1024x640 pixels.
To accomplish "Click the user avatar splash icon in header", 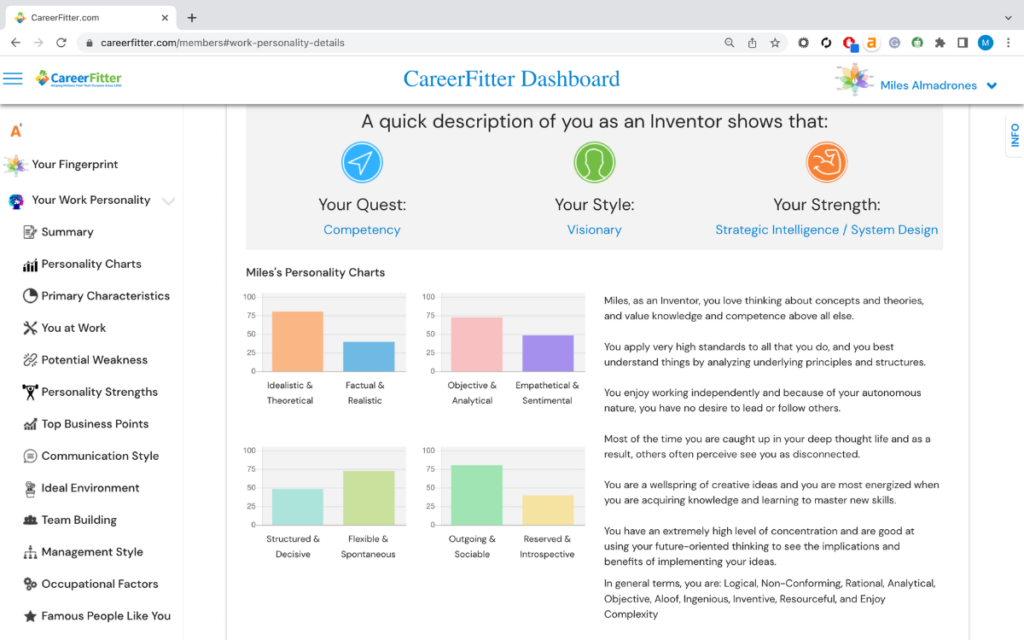I will pos(854,80).
